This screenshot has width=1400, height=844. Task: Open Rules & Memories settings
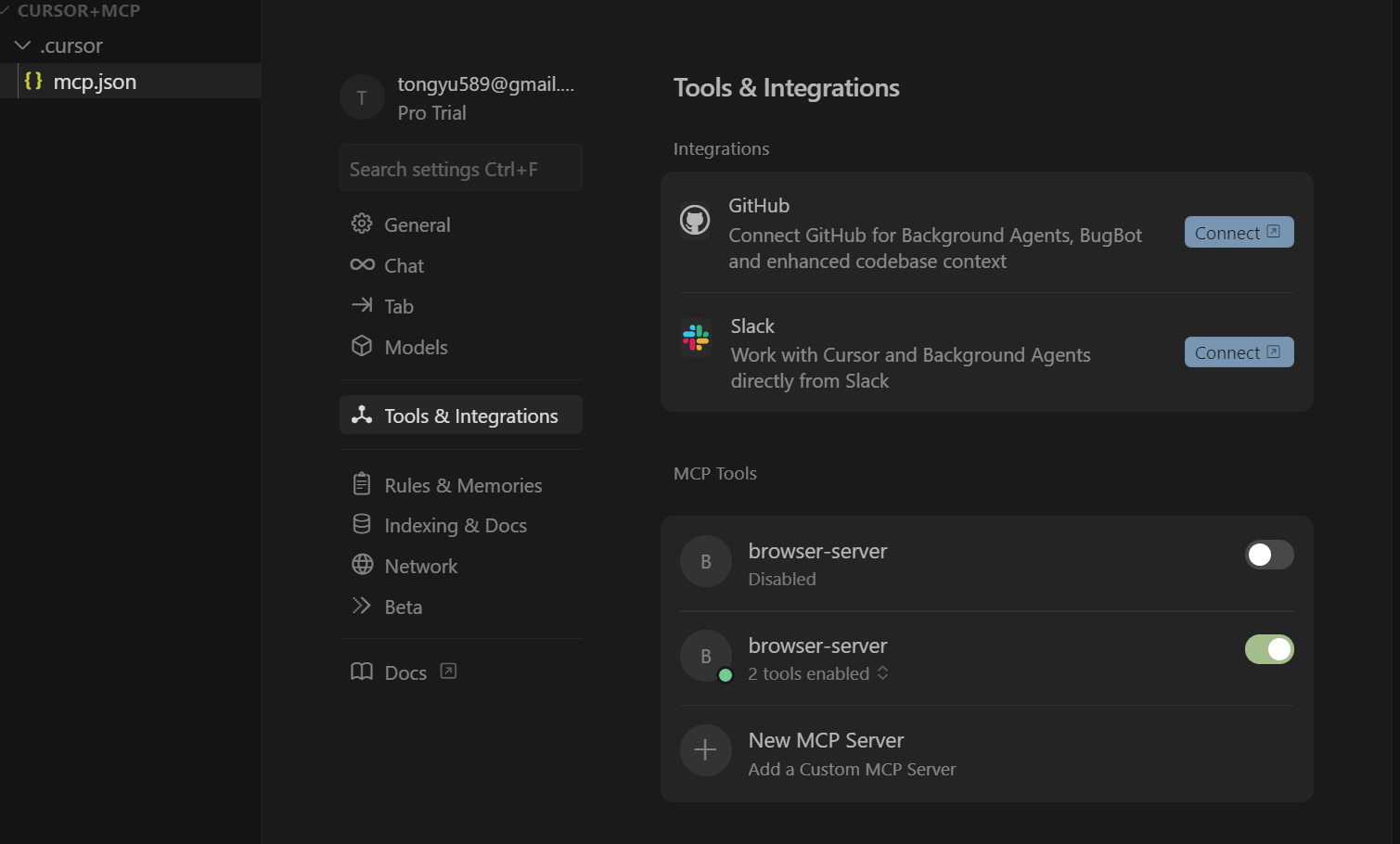pyautogui.click(x=461, y=485)
